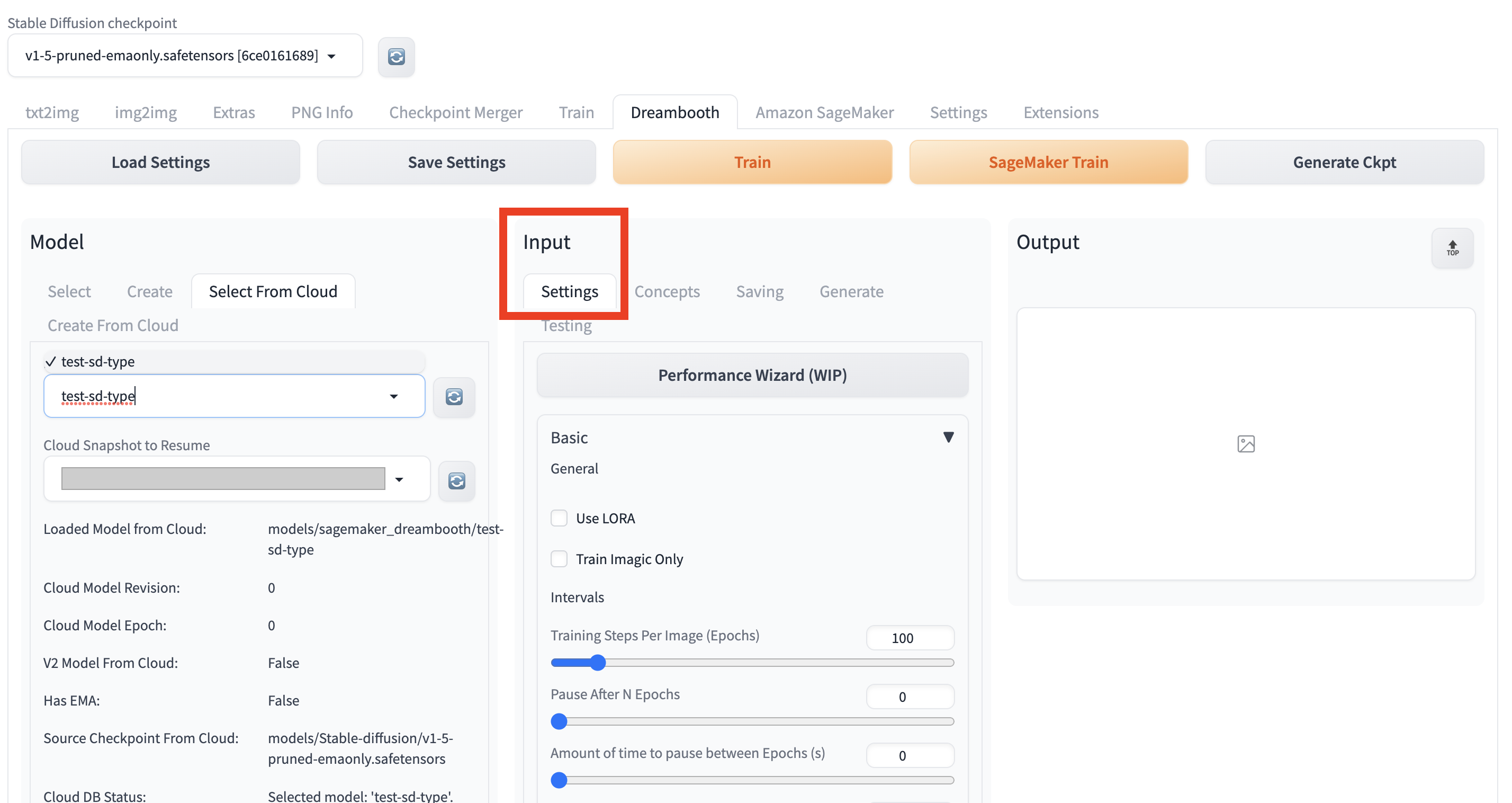This screenshot has width=1512, height=803.
Task: Switch to the Amazon SageMaker tab
Action: click(x=824, y=112)
